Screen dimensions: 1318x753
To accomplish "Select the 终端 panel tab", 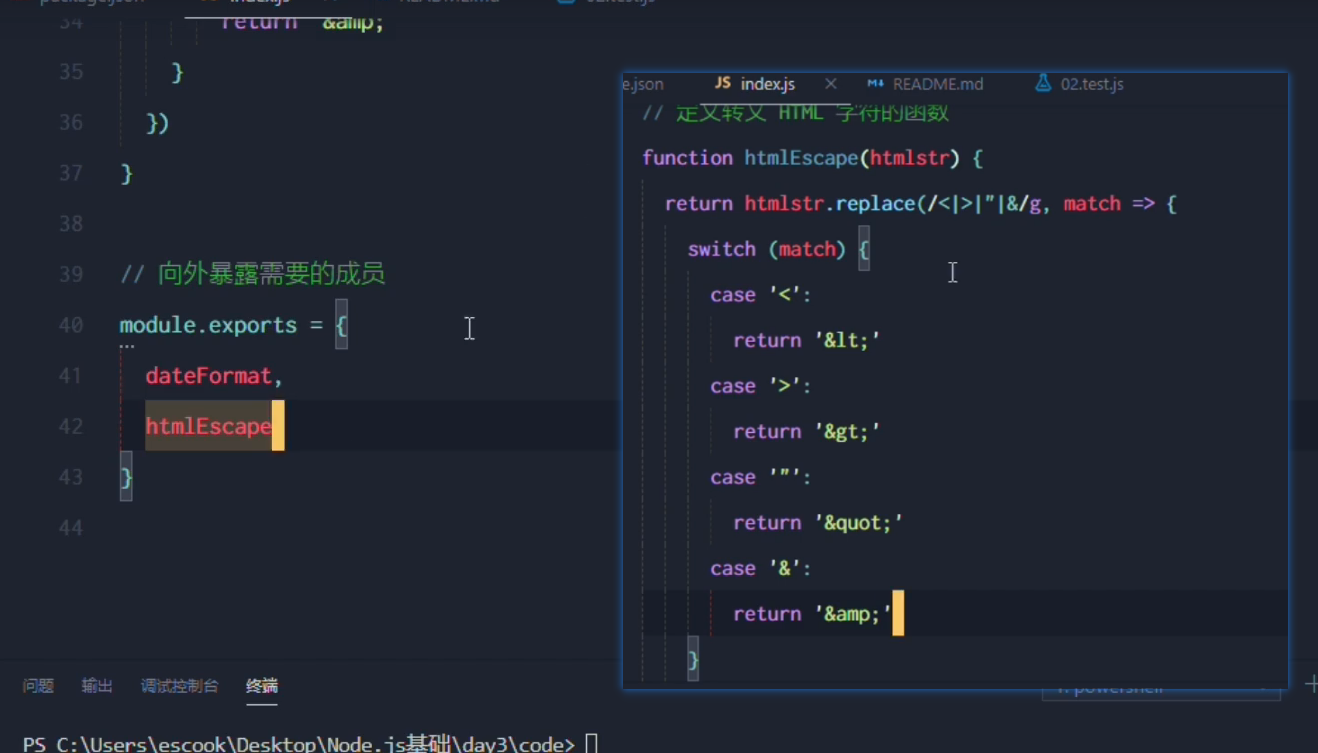I will click(262, 686).
